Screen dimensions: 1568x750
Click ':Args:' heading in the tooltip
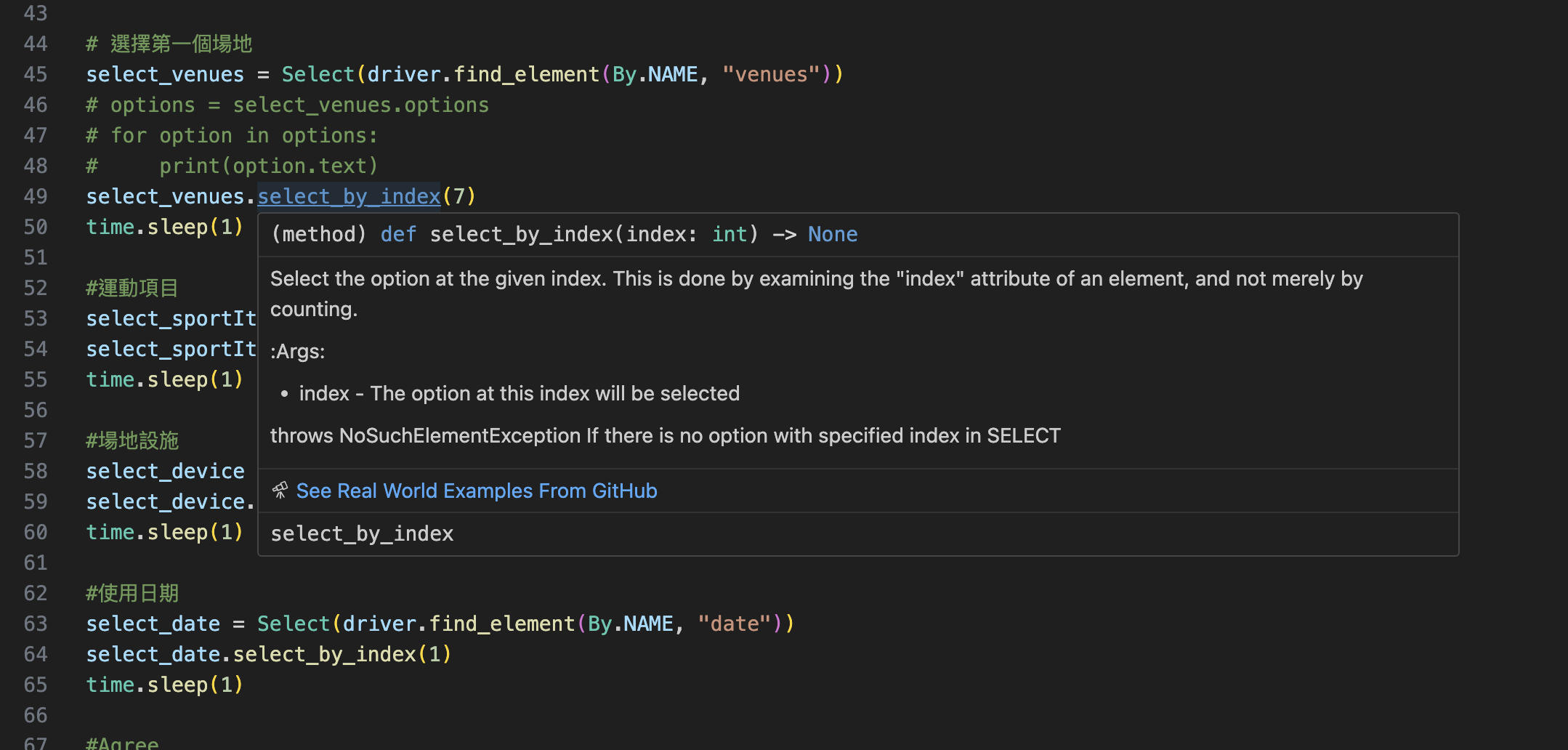coord(298,352)
